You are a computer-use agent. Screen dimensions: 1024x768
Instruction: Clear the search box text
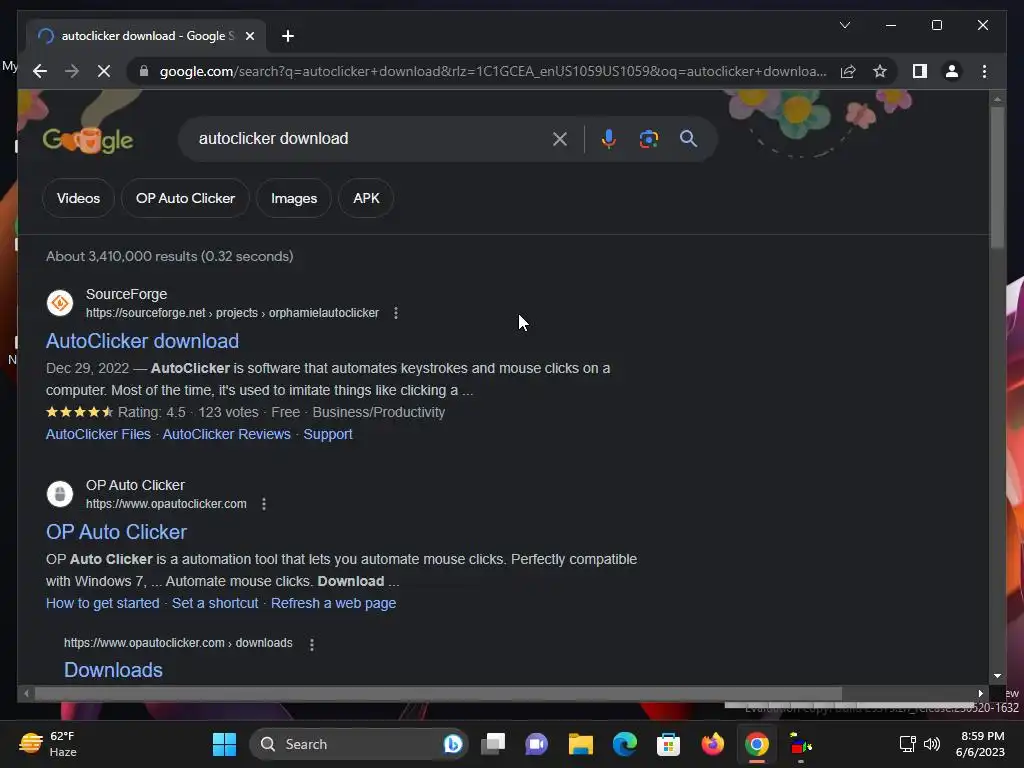(560, 138)
